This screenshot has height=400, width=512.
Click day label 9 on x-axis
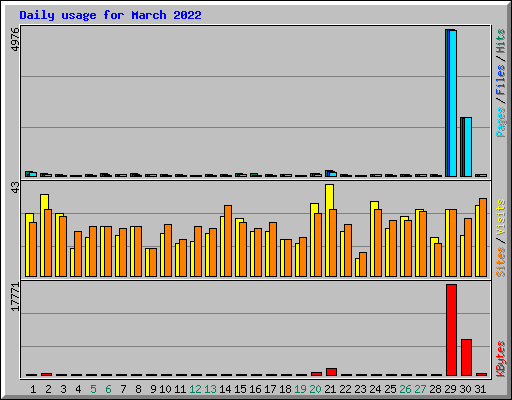click(x=153, y=389)
